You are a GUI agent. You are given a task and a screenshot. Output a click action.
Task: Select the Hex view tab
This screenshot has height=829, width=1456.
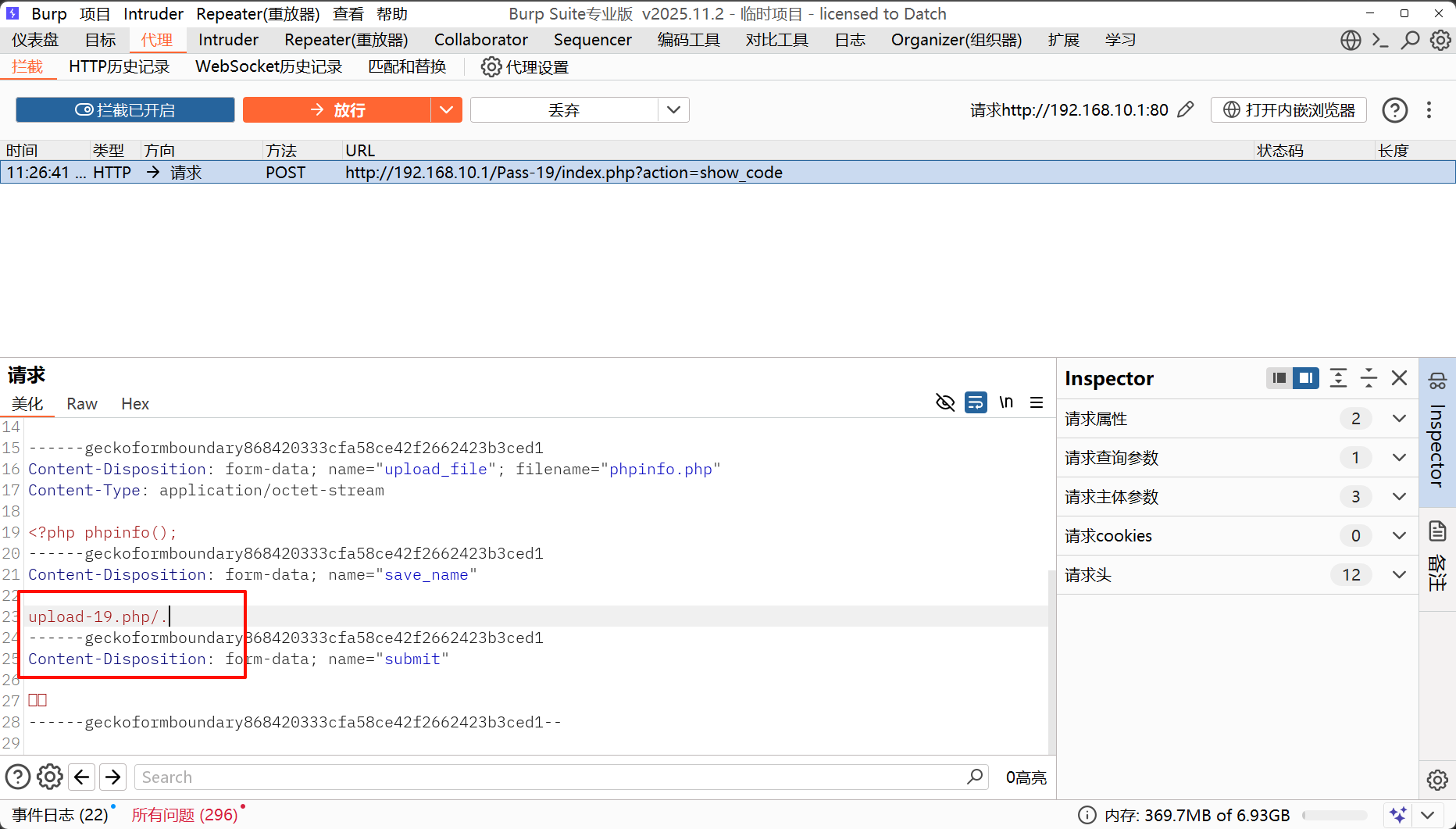click(135, 404)
